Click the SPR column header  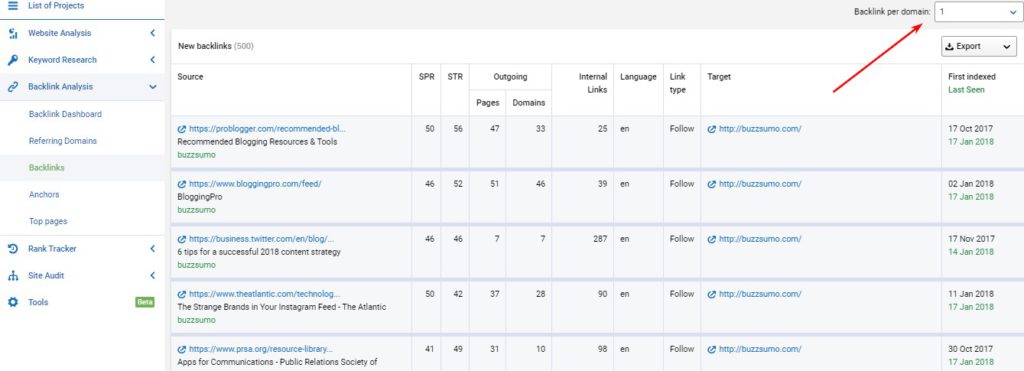pyautogui.click(x=426, y=77)
